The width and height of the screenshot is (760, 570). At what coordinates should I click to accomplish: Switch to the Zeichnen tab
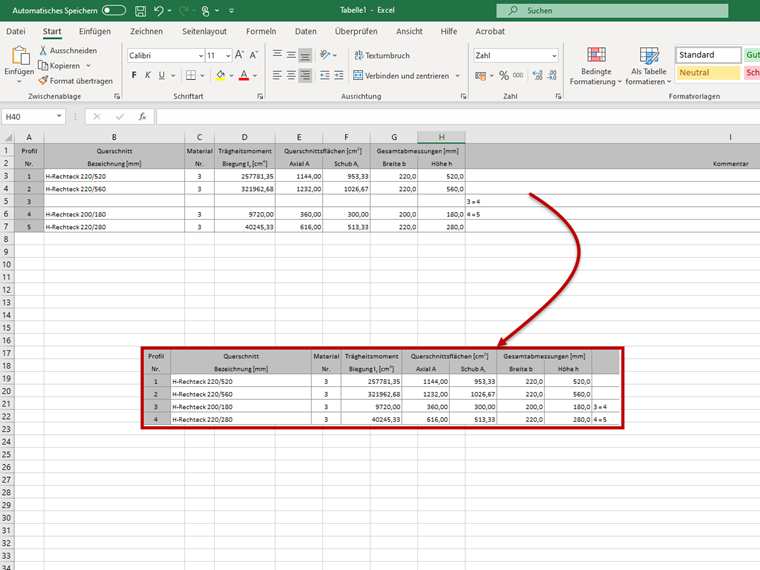click(146, 31)
